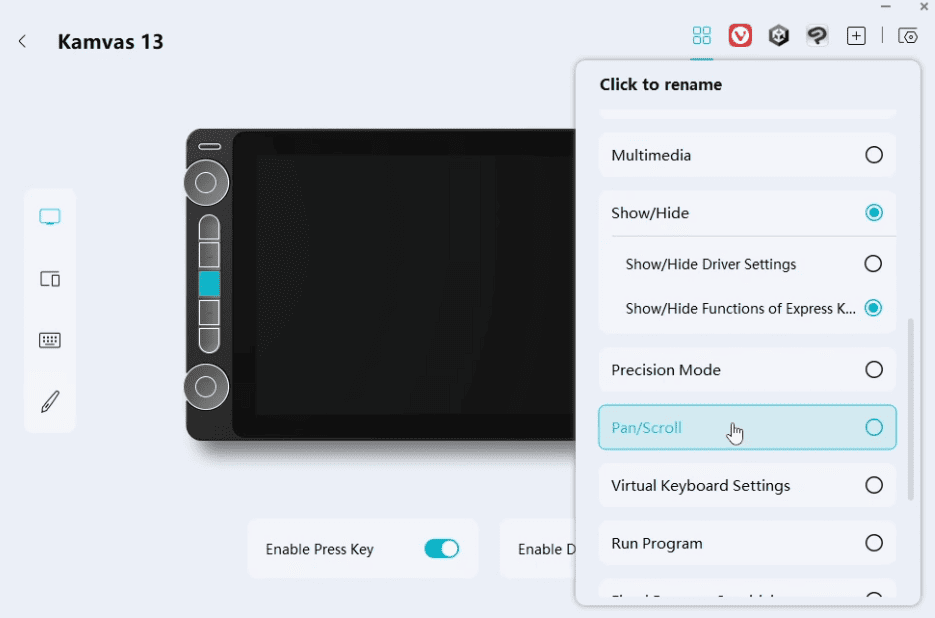Open the press keys keyboard sidebar icon
935x618 pixels.
[x=50, y=340]
